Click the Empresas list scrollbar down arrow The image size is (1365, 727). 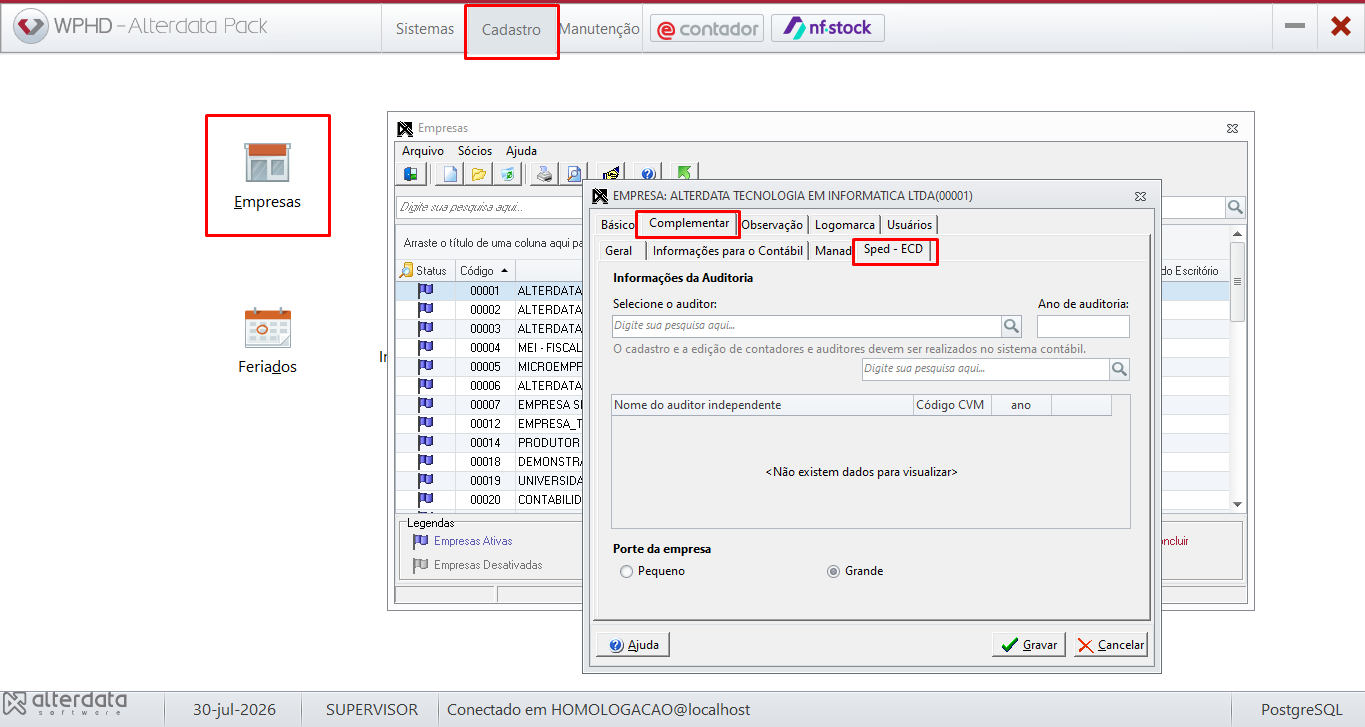pos(1237,504)
